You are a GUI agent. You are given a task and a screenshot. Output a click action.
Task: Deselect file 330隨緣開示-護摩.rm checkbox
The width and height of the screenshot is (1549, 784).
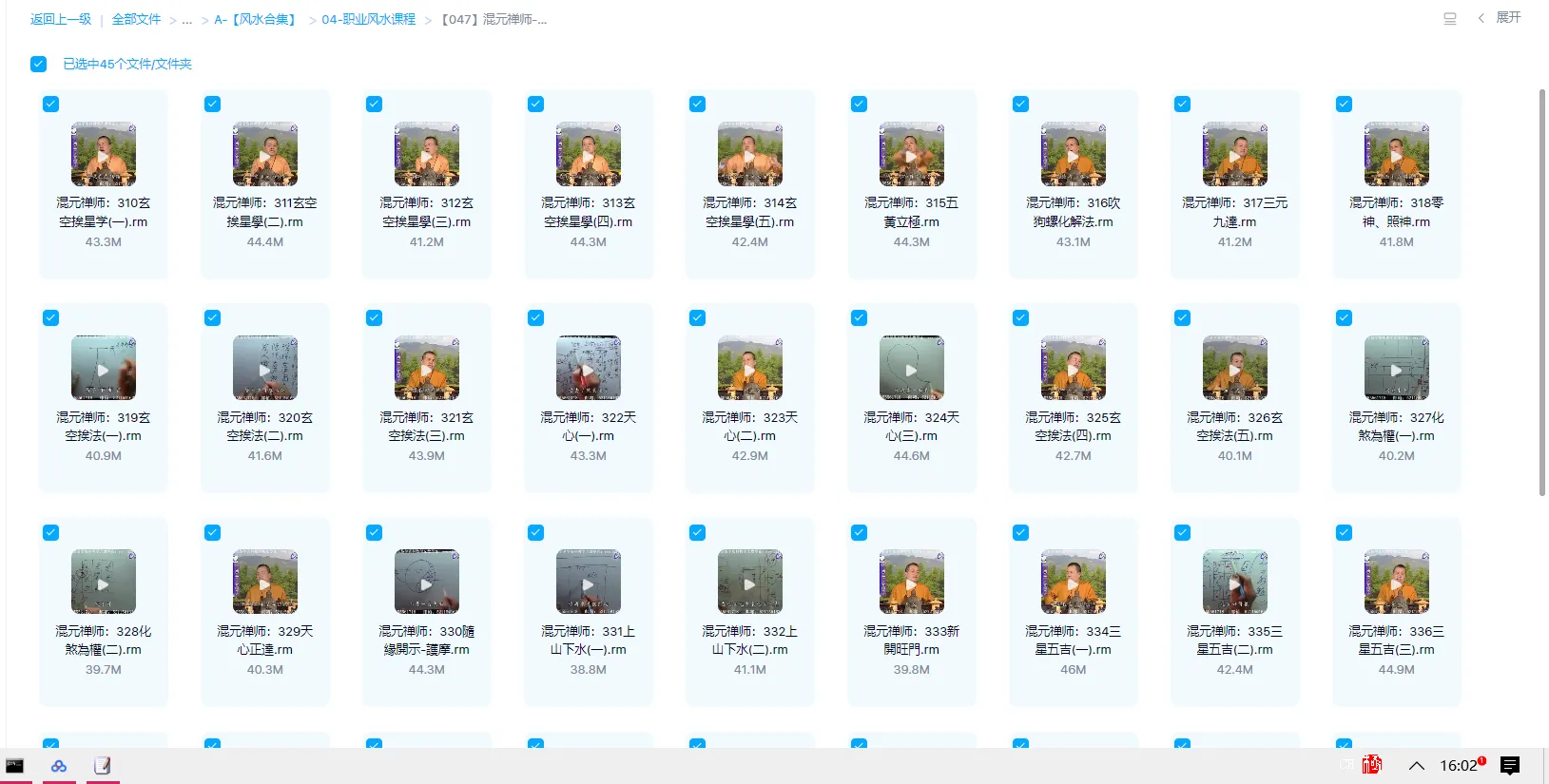pyautogui.click(x=375, y=533)
